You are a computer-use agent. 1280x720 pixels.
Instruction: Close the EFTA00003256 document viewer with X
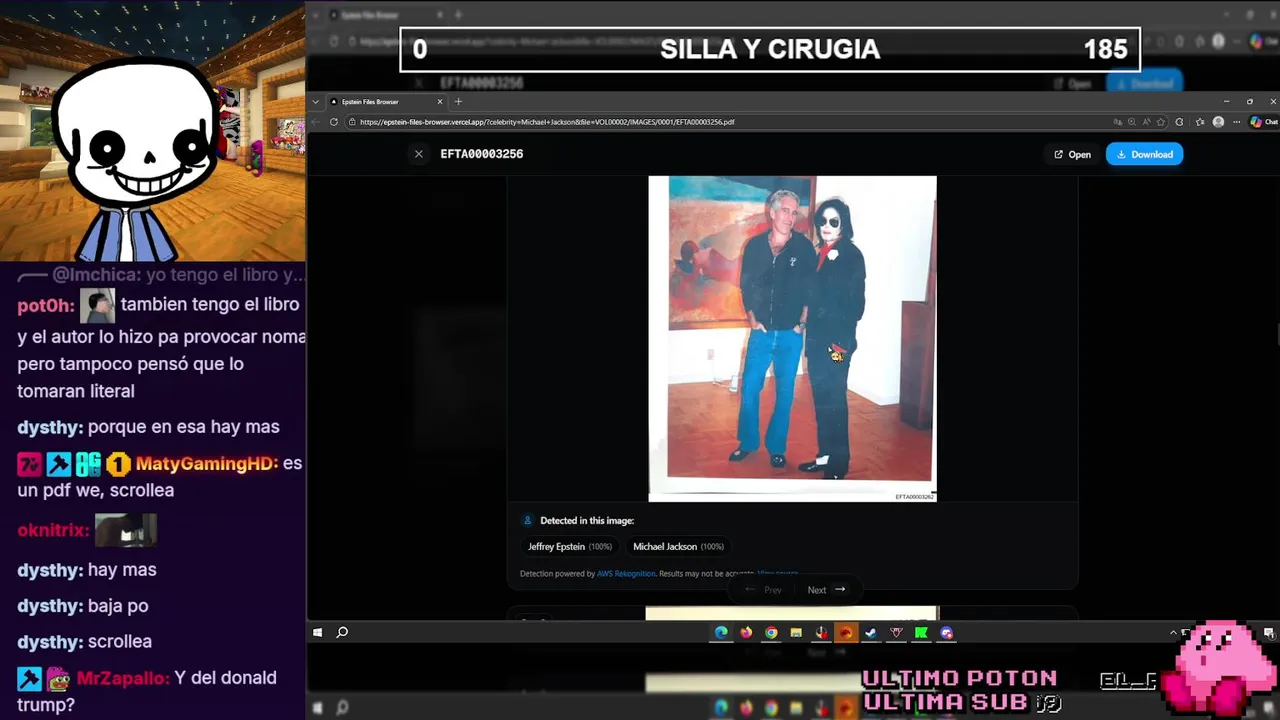pyautogui.click(x=418, y=154)
